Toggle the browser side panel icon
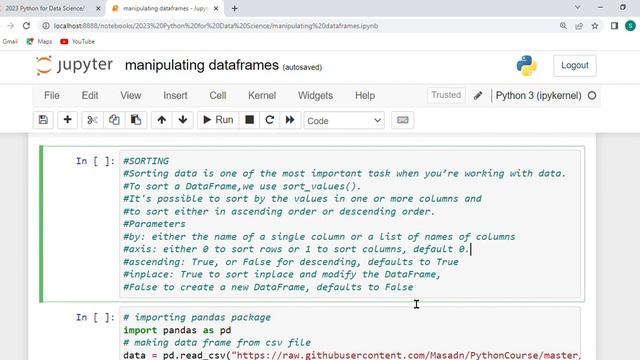The width and height of the screenshot is (640, 360). click(614, 26)
